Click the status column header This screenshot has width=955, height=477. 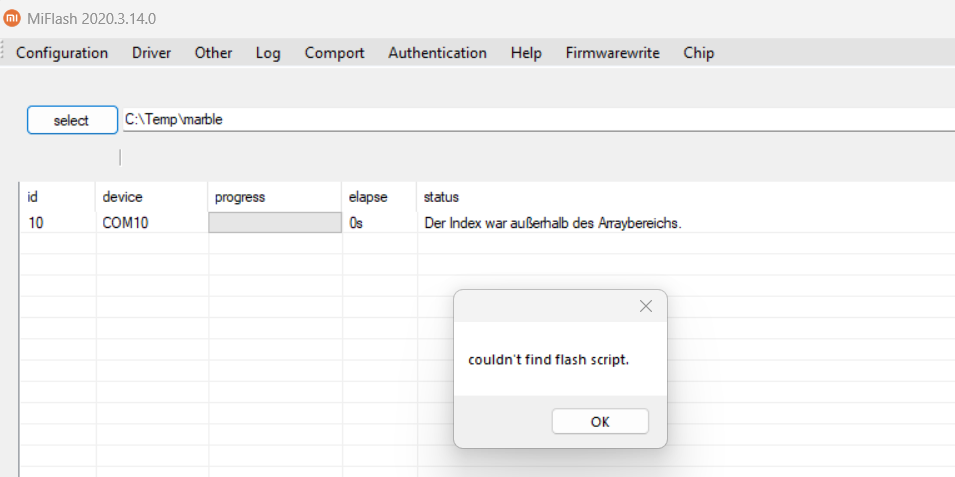pyautogui.click(x=441, y=197)
